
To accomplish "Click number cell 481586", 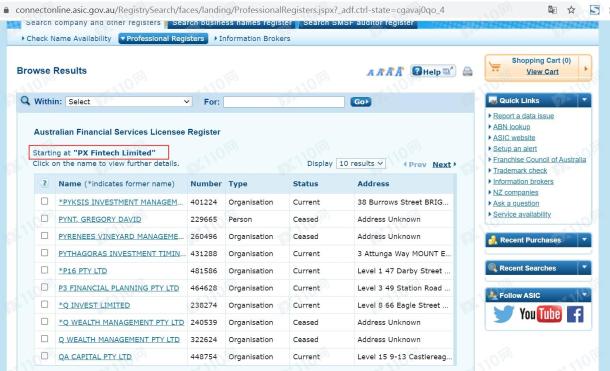I will coord(203,271).
